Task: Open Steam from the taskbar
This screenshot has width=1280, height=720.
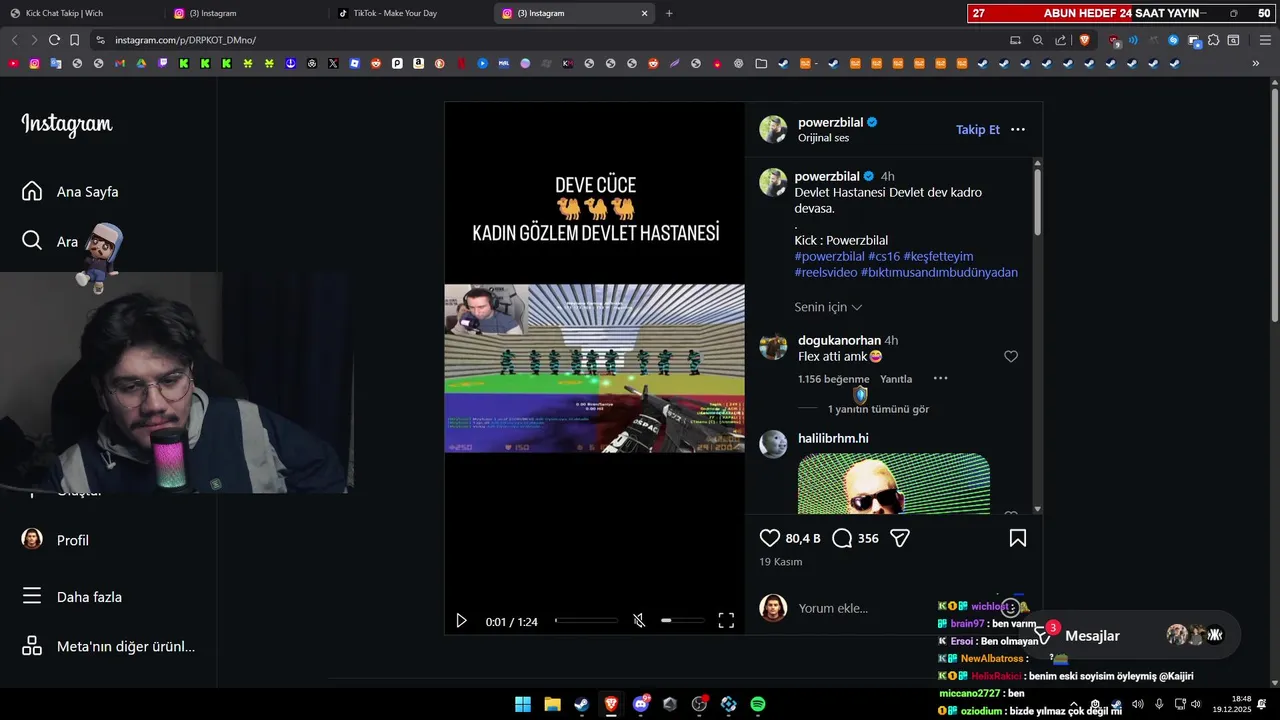Action: click(x=581, y=704)
